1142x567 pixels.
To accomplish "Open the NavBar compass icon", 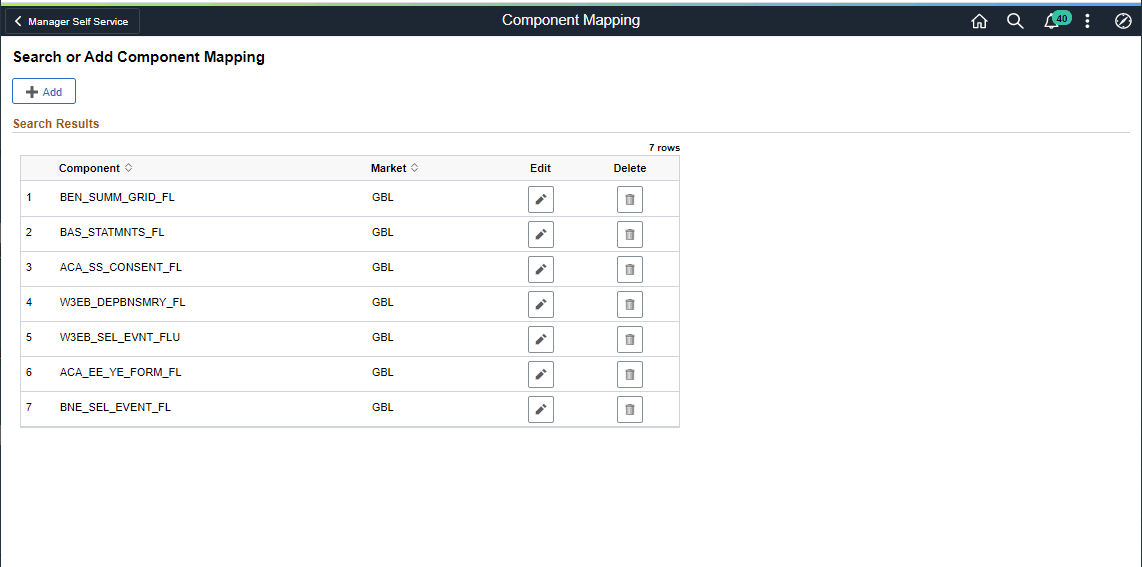I will click(x=1123, y=21).
